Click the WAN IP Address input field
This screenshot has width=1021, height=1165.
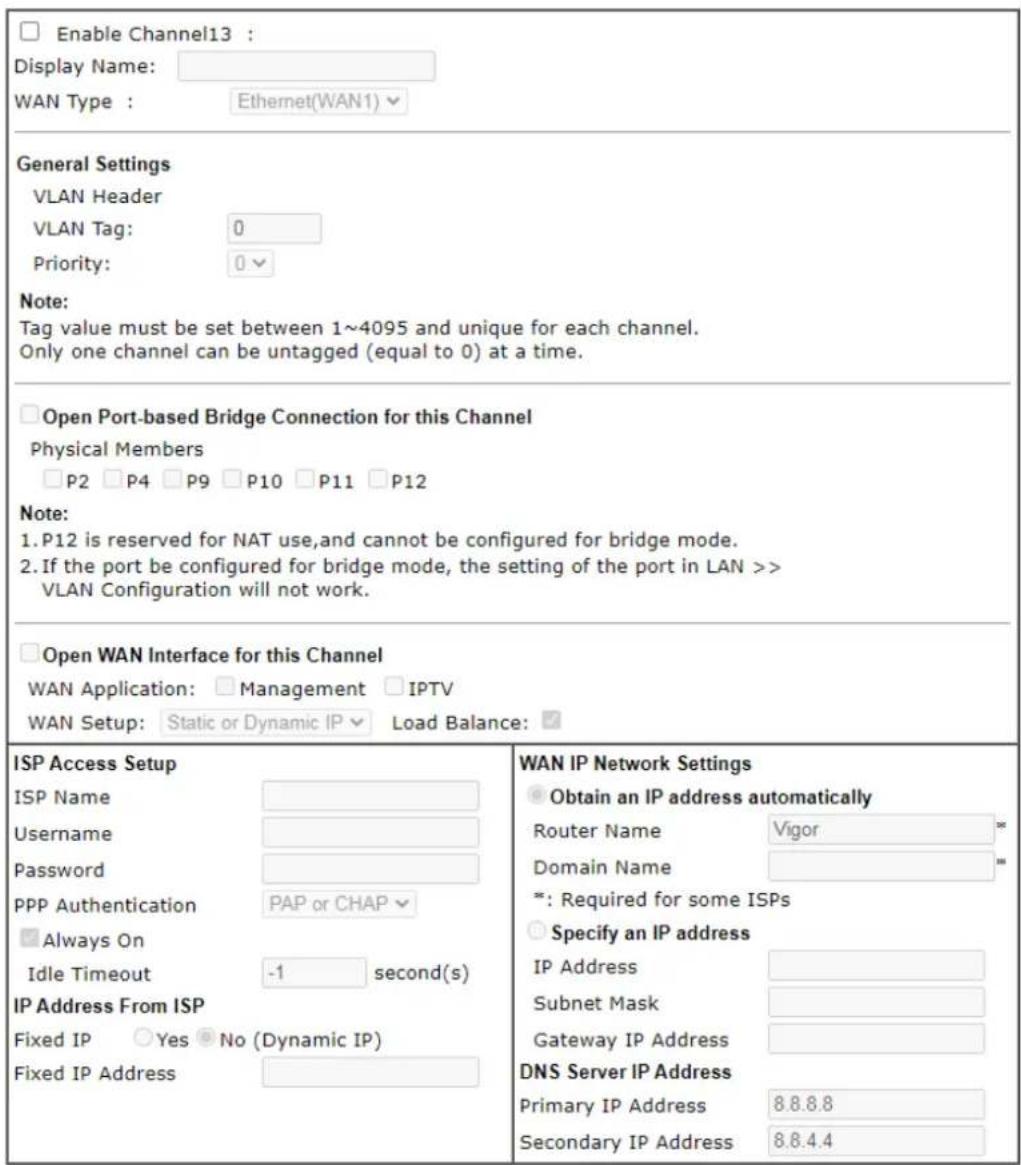tap(876, 965)
